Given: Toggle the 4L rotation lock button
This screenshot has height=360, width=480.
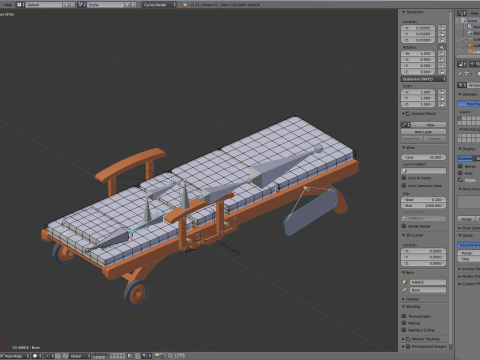Looking at the screenshot, I should (442, 47).
